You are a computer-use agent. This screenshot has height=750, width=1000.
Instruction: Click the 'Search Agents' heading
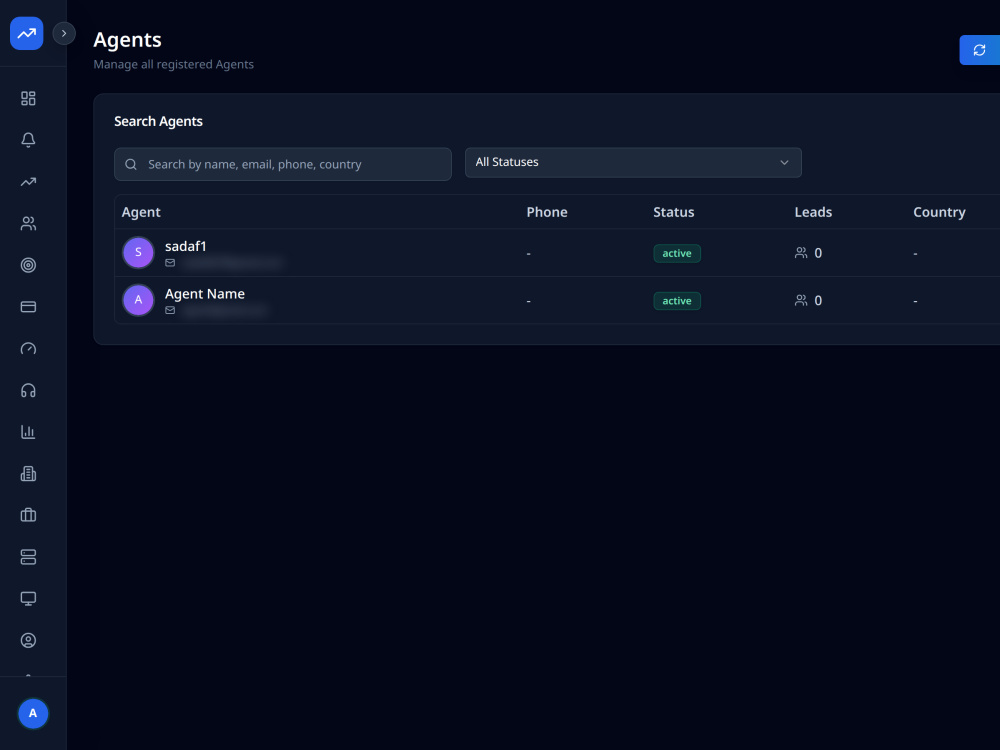(x=158, y=121)
